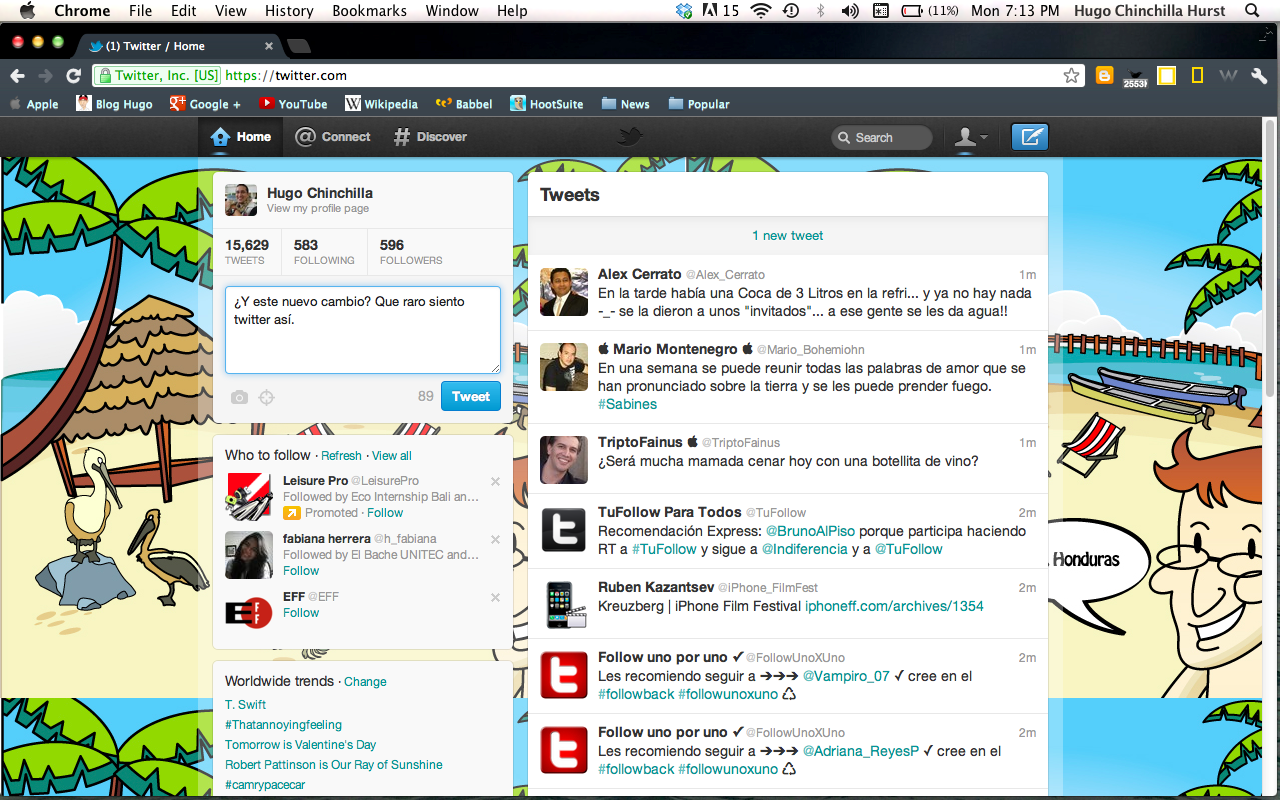Open the History menu
This screenshot has width=1280, height=800.
coord(290,11)
